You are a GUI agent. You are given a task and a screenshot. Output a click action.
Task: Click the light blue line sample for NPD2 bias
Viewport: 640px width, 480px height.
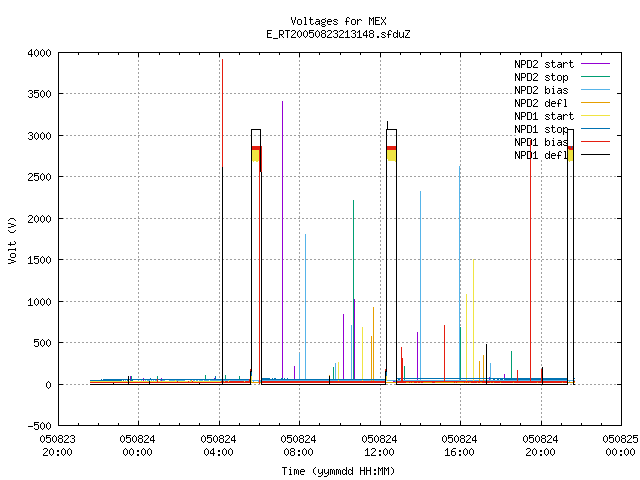coord(595,90)
